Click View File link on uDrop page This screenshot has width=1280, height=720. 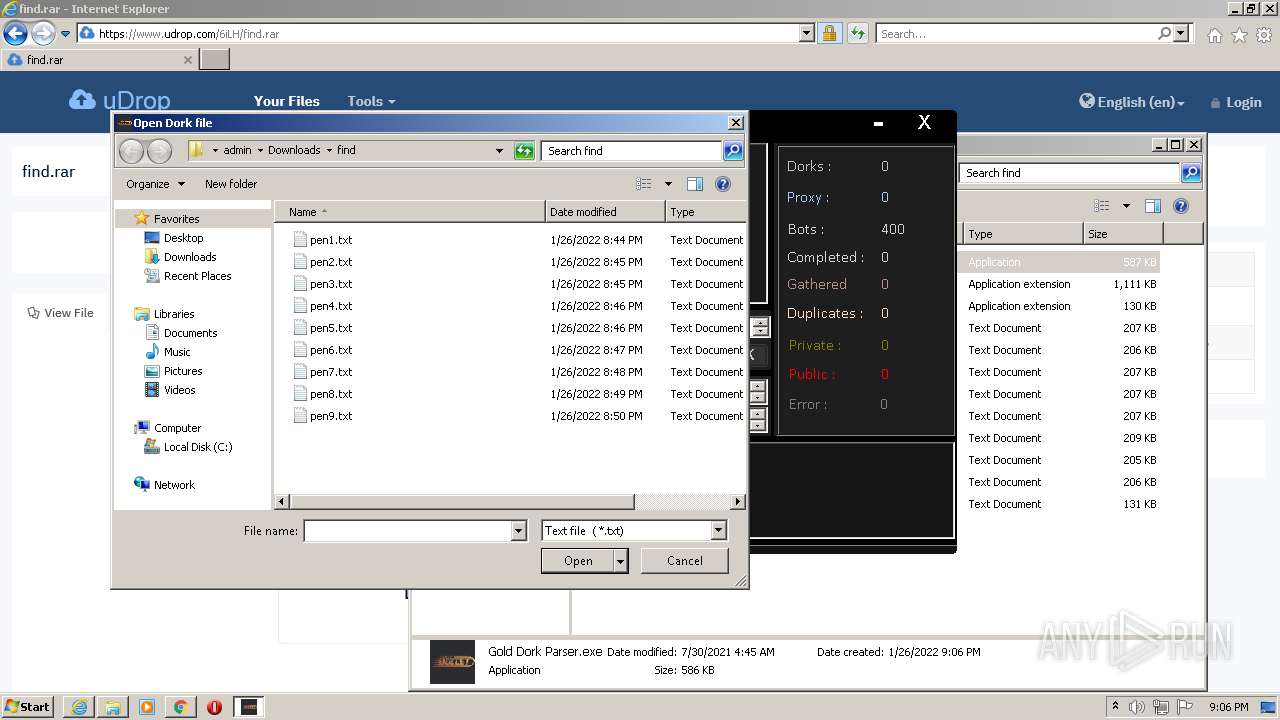(x=60, y=313)
